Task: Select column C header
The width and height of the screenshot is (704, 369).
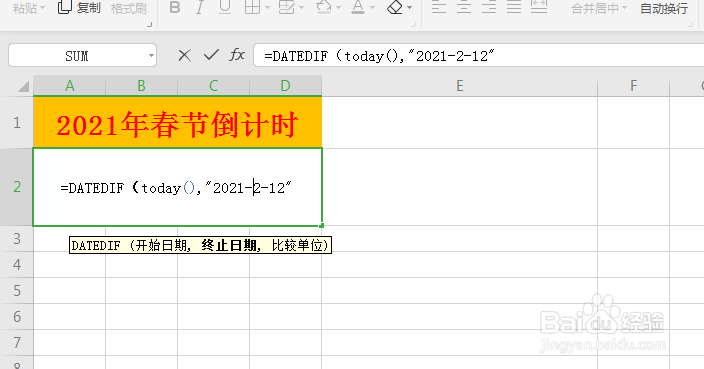Action: (213, 86)
